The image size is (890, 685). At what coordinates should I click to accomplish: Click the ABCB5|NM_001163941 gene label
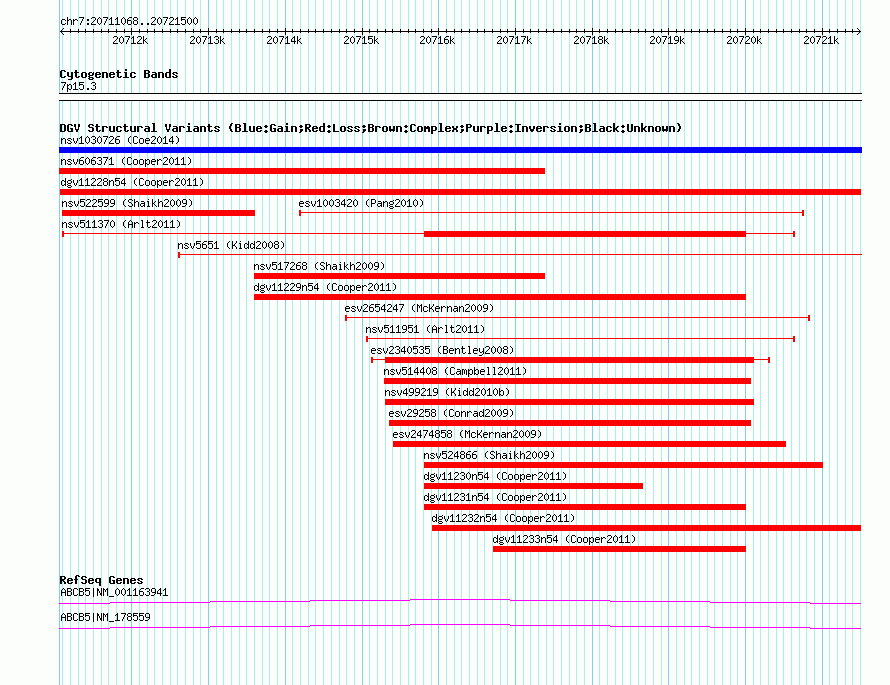[x=114, y=592]
